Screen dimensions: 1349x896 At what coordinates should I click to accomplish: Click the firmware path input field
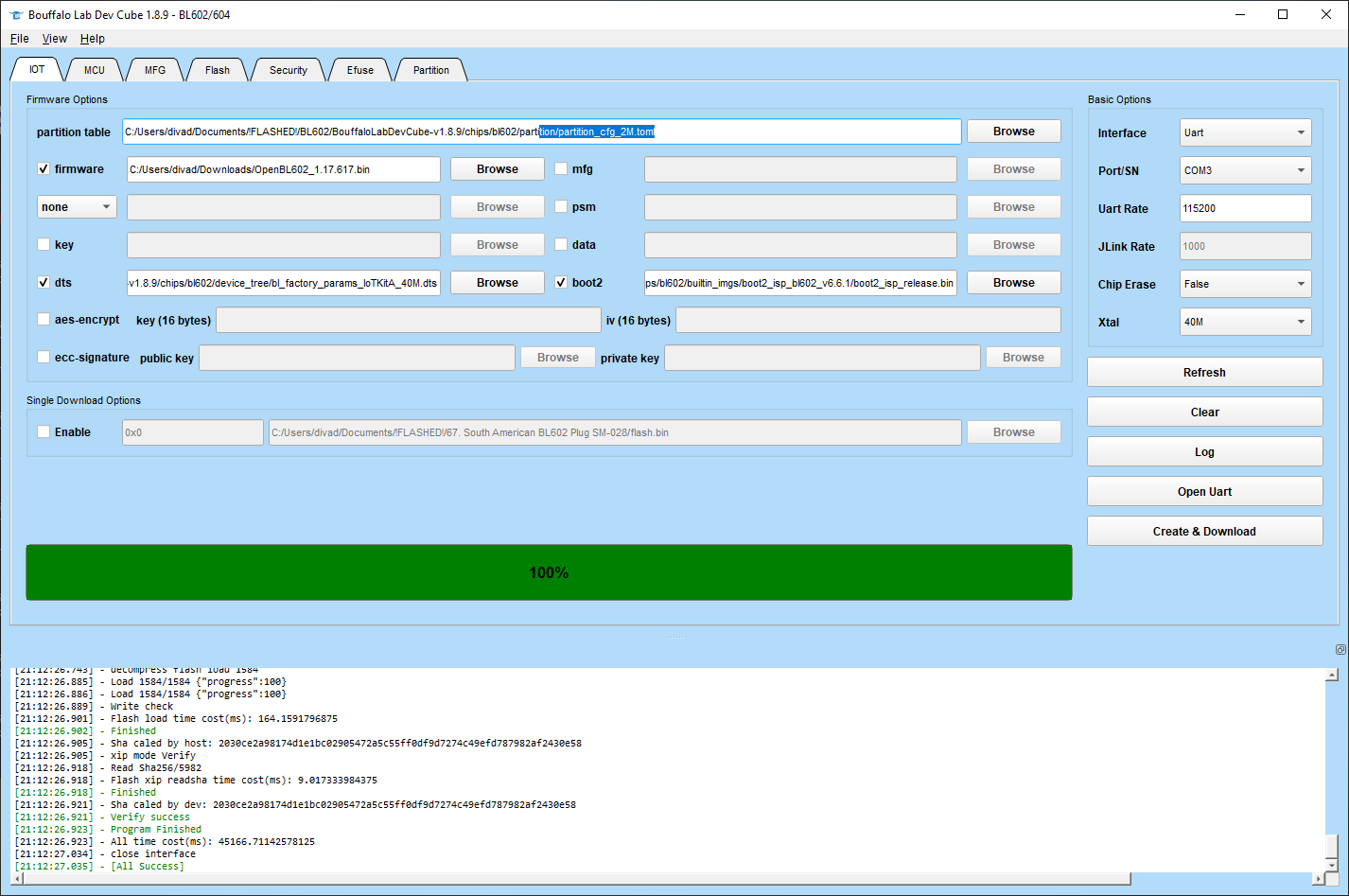coord(284,169)
